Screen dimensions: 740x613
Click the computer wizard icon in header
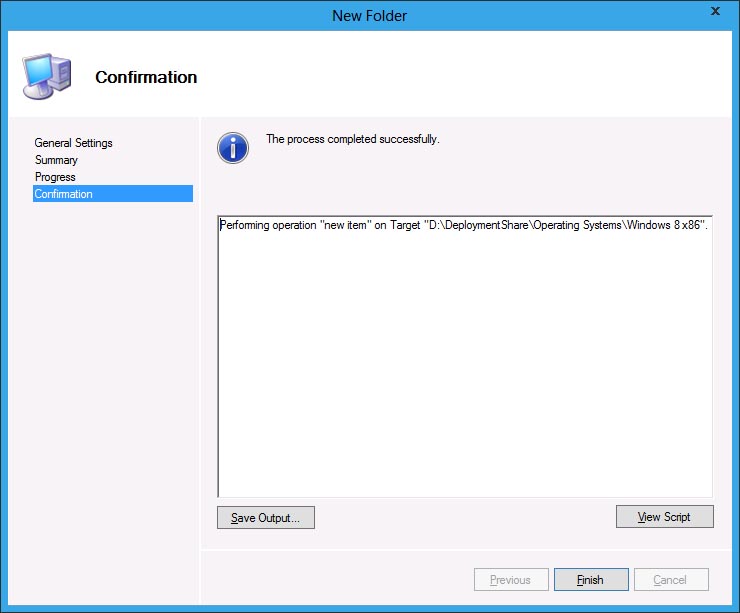pos(44,76)
